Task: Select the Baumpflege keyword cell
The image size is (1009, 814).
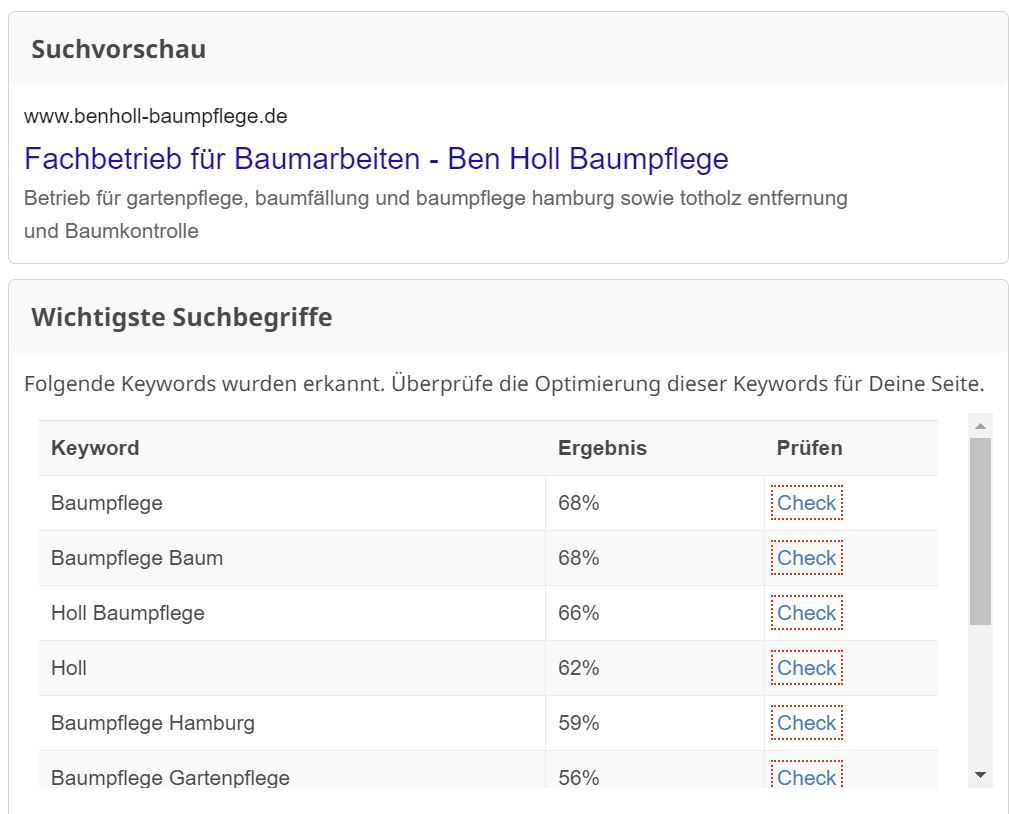Action: pos(292,503)
